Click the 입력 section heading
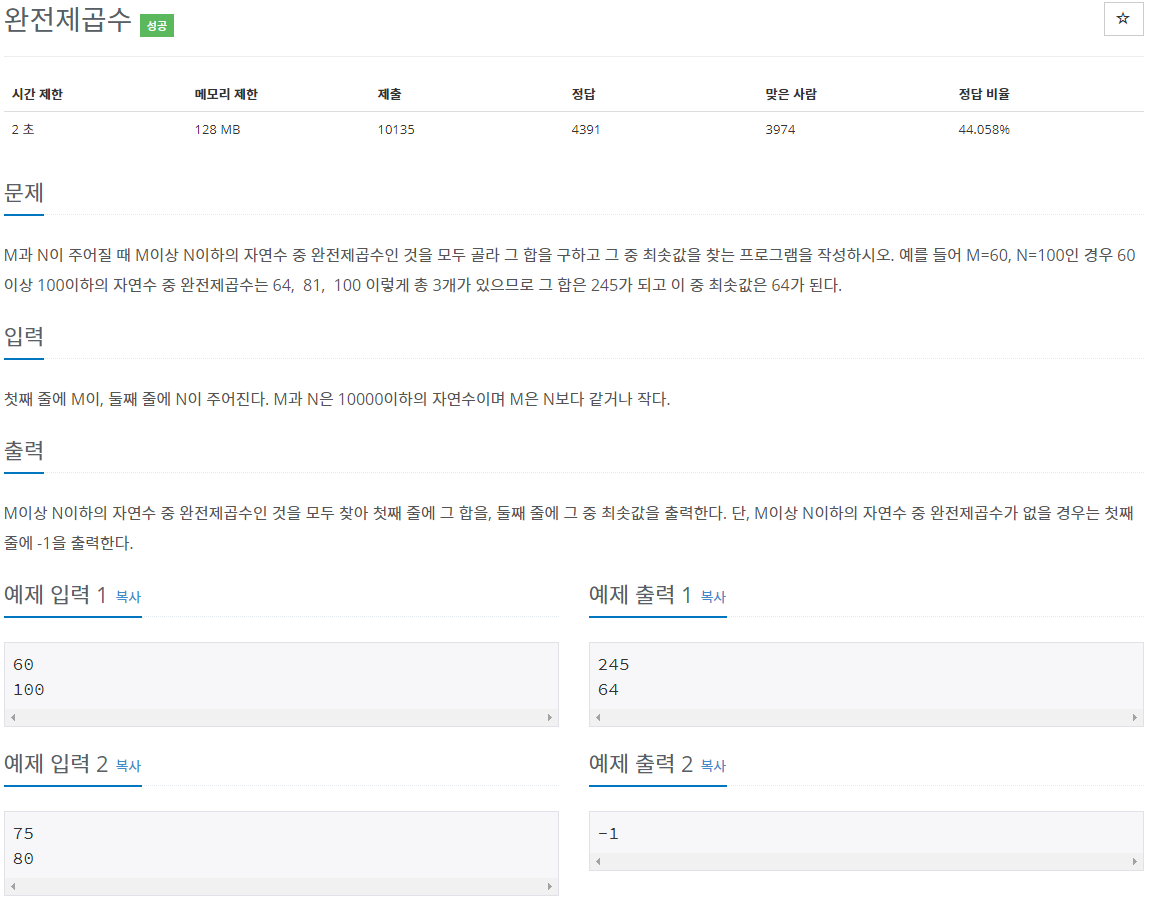Image resolution: width=1150 pixels, height=903 pixels. pyautogui.click(x=24, y=337)
